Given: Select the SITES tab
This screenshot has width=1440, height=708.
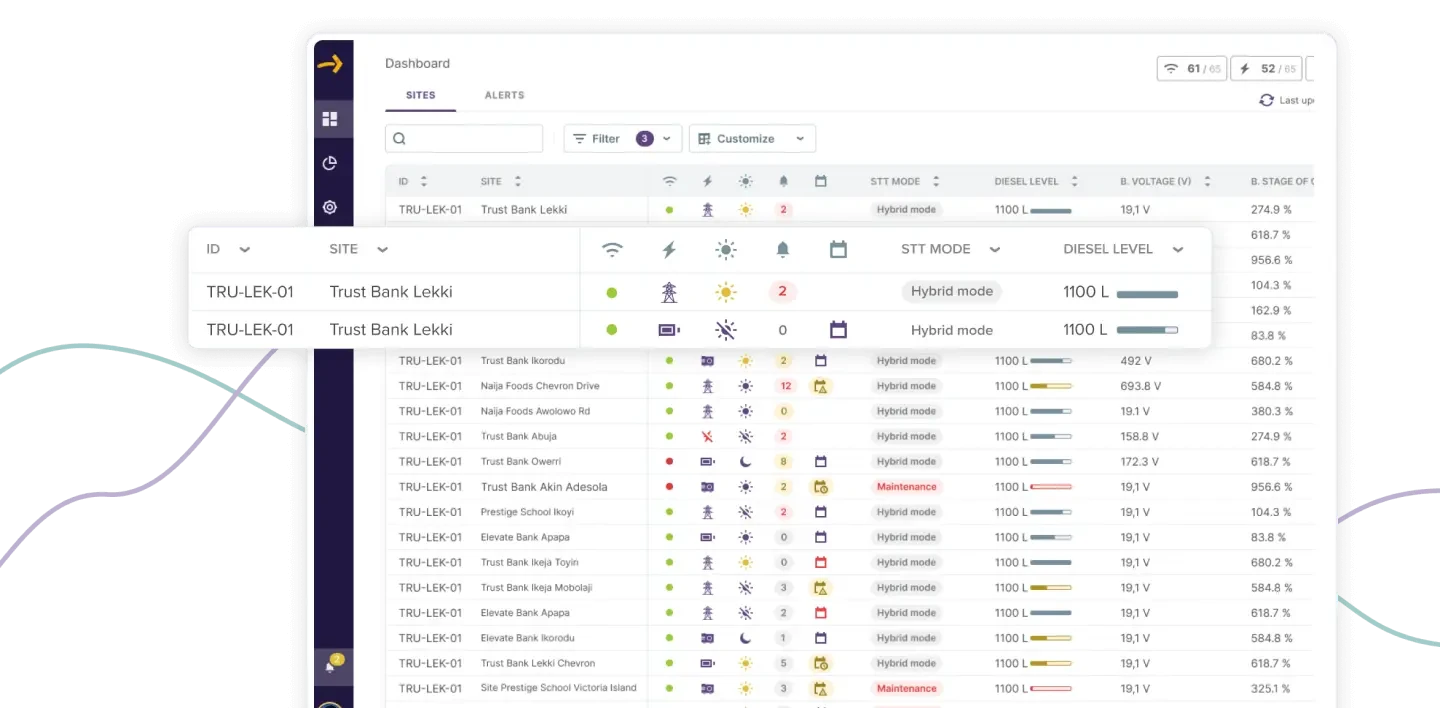Looking at the screenshot, I should [x=420, y=95].
